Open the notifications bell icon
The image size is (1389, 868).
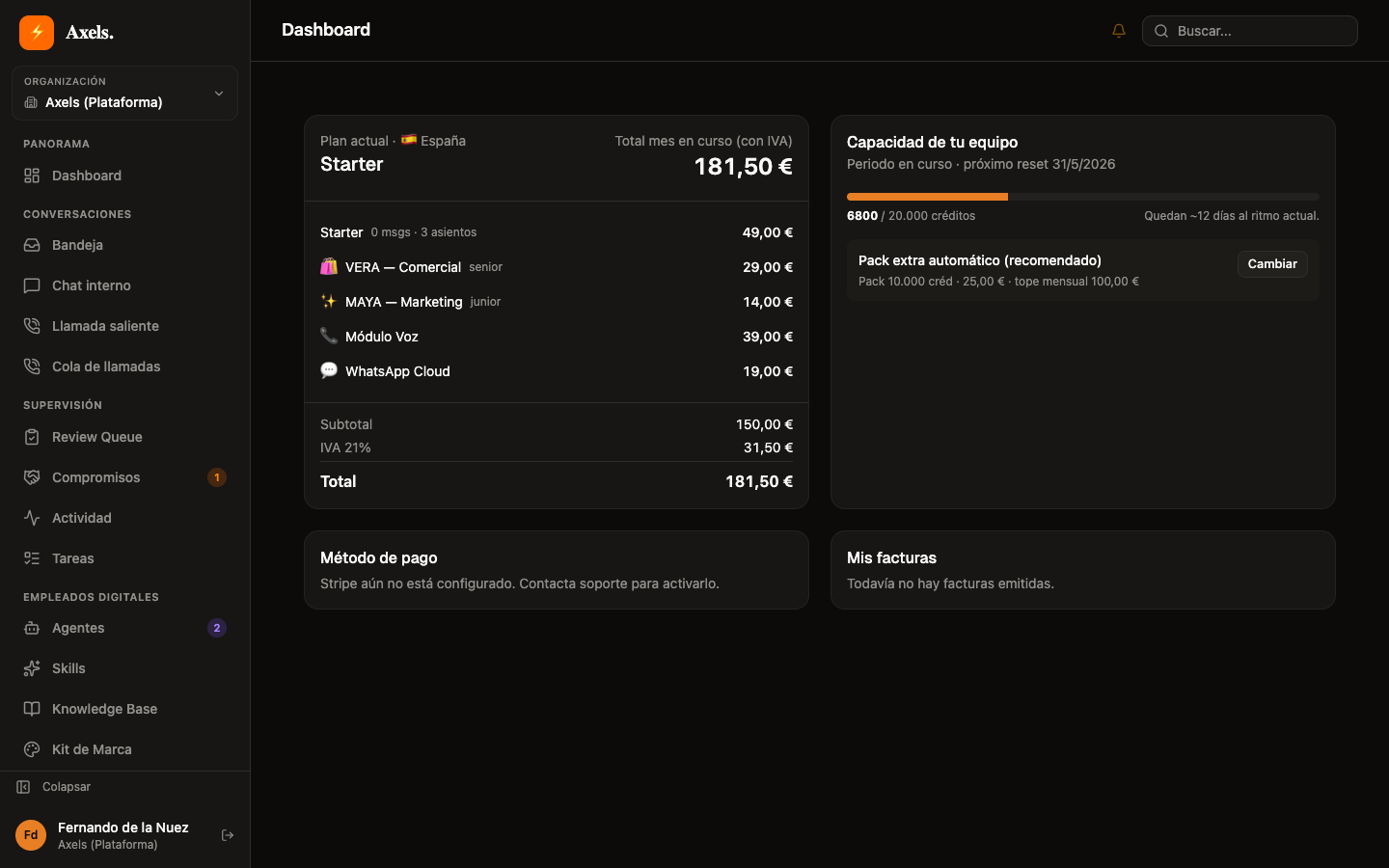(1119, 31)
